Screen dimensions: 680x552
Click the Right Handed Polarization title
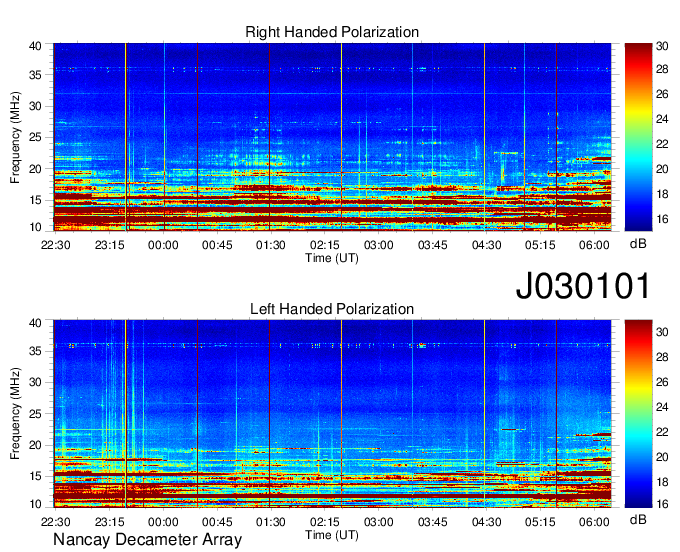point(332,32)
